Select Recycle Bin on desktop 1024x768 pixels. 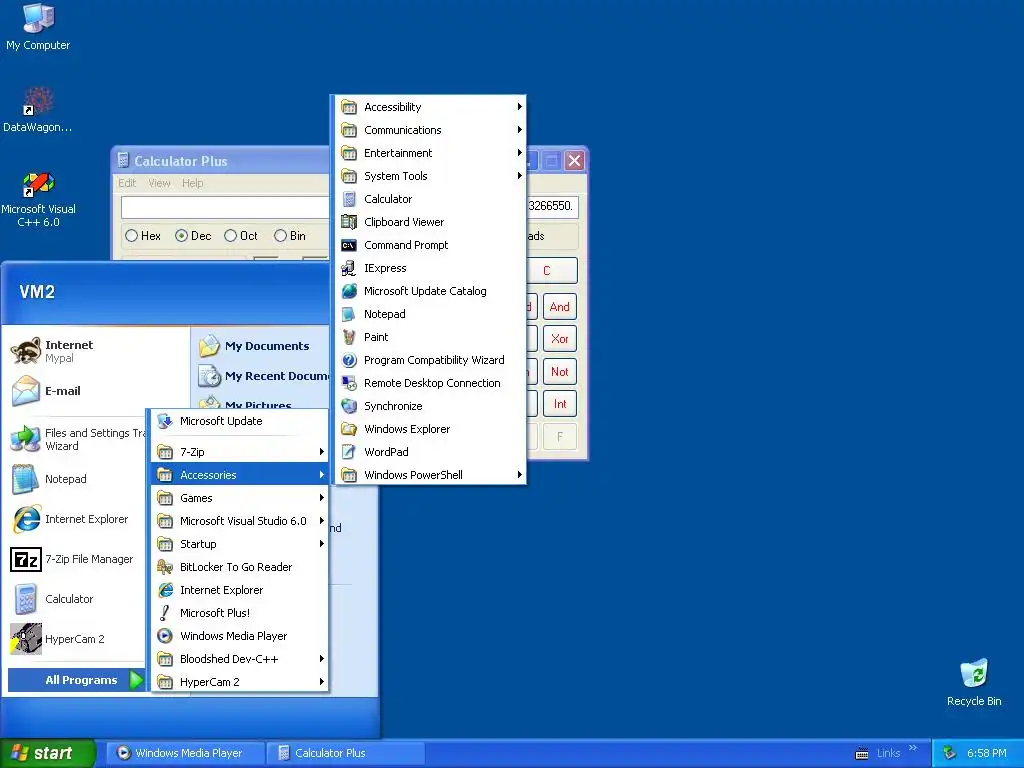[974, 682]
